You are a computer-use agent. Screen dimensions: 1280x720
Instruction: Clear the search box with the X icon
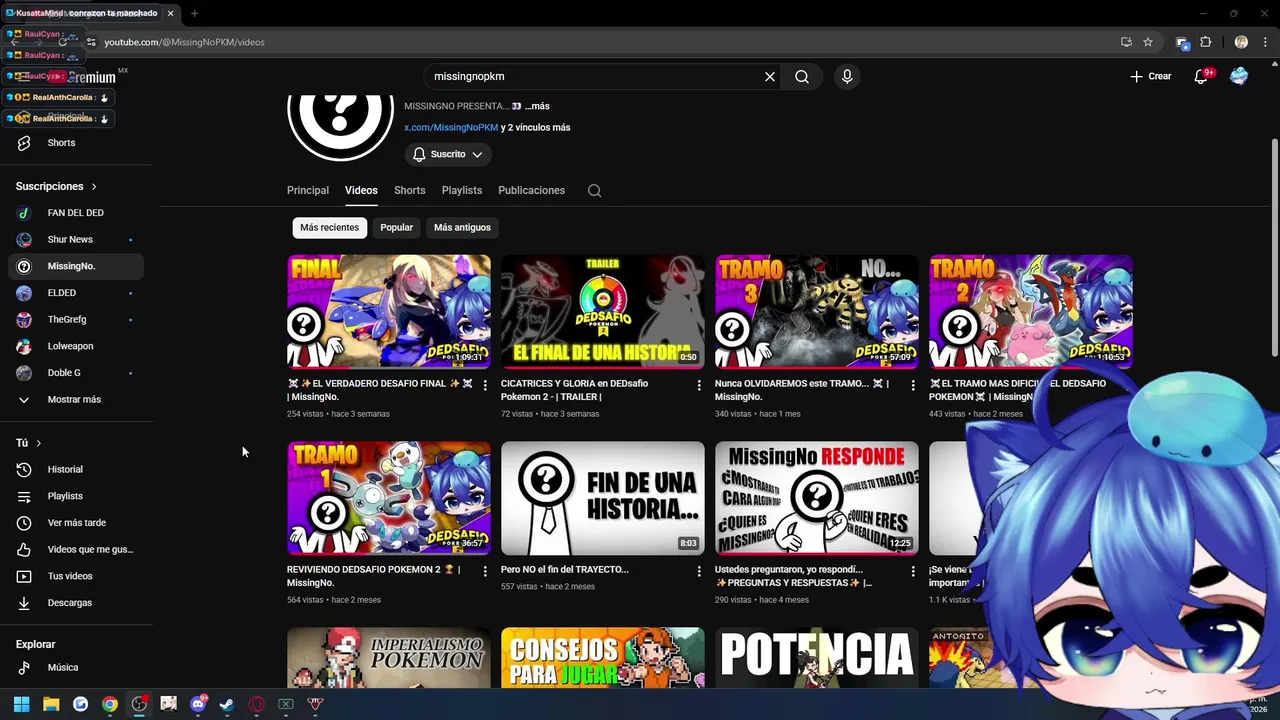770,76
